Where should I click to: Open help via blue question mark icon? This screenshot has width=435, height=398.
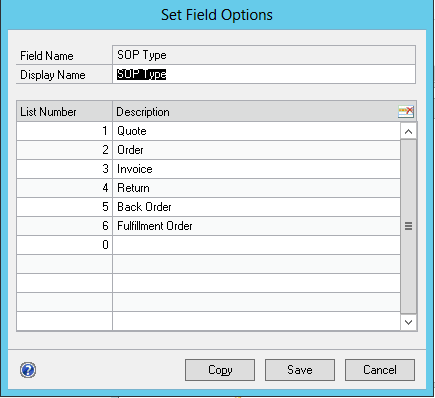tap(28, 370)
